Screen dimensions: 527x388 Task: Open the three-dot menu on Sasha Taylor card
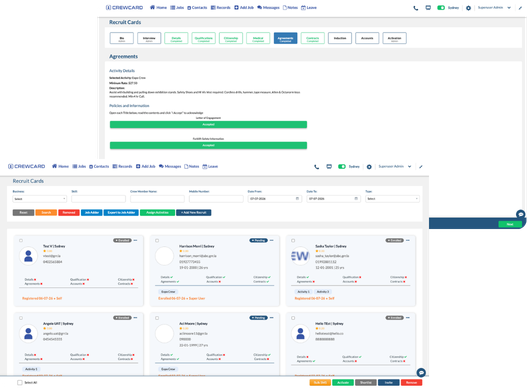click(x=408, y=240)
